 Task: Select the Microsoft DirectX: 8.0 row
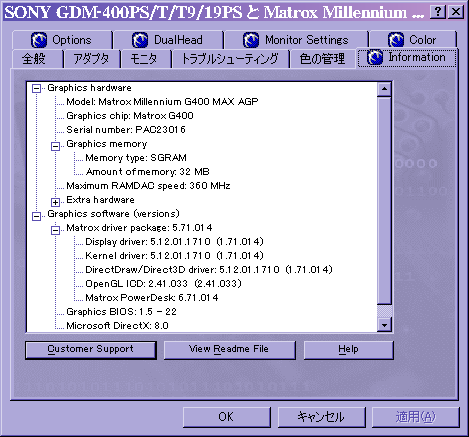point(117,326)
